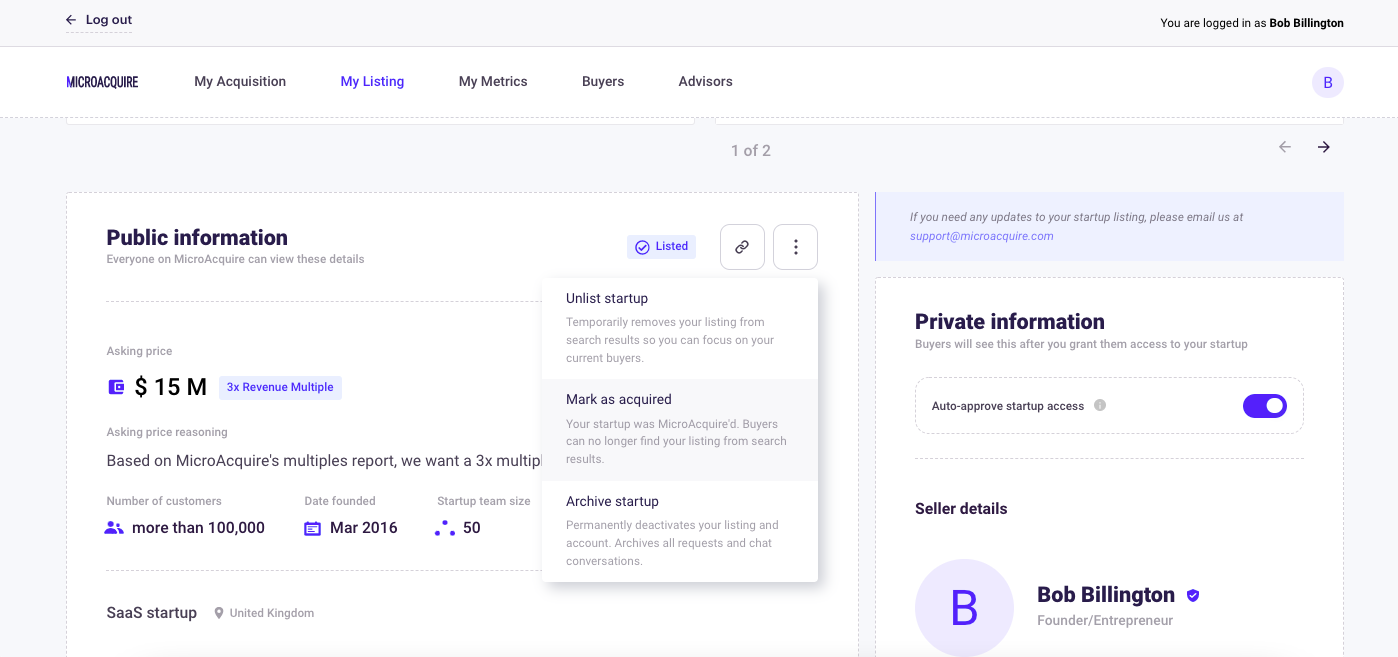Open the Advisors tab
The image size is (1398, 657).
point(705,82)
